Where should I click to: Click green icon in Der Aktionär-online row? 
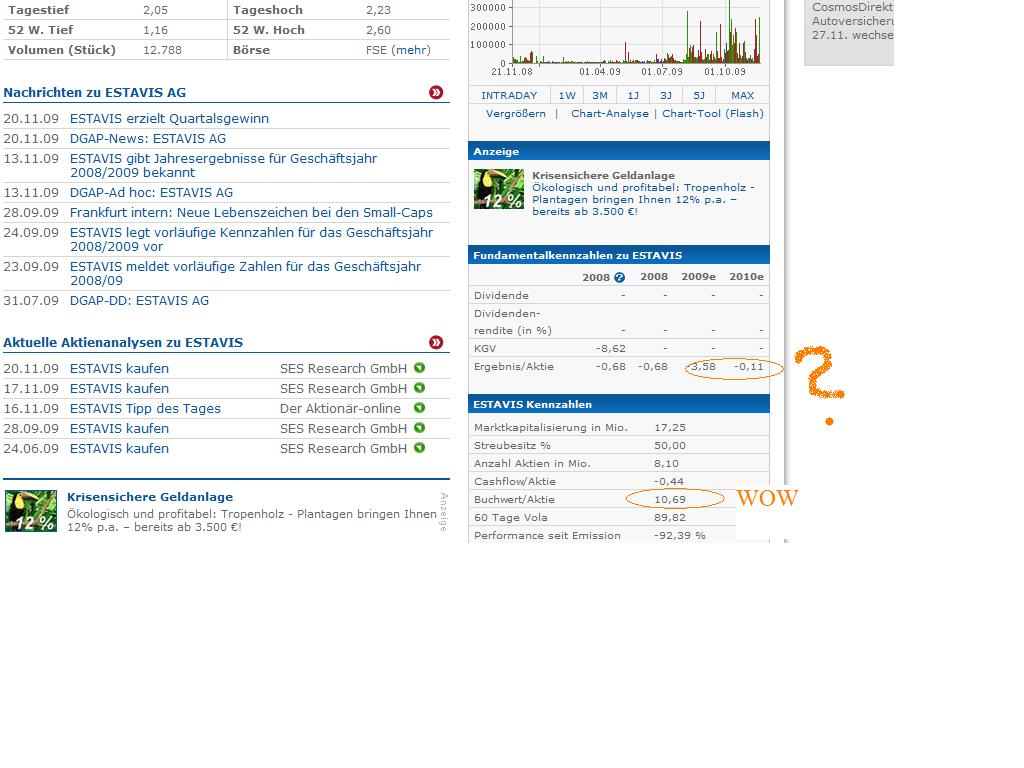419,408
